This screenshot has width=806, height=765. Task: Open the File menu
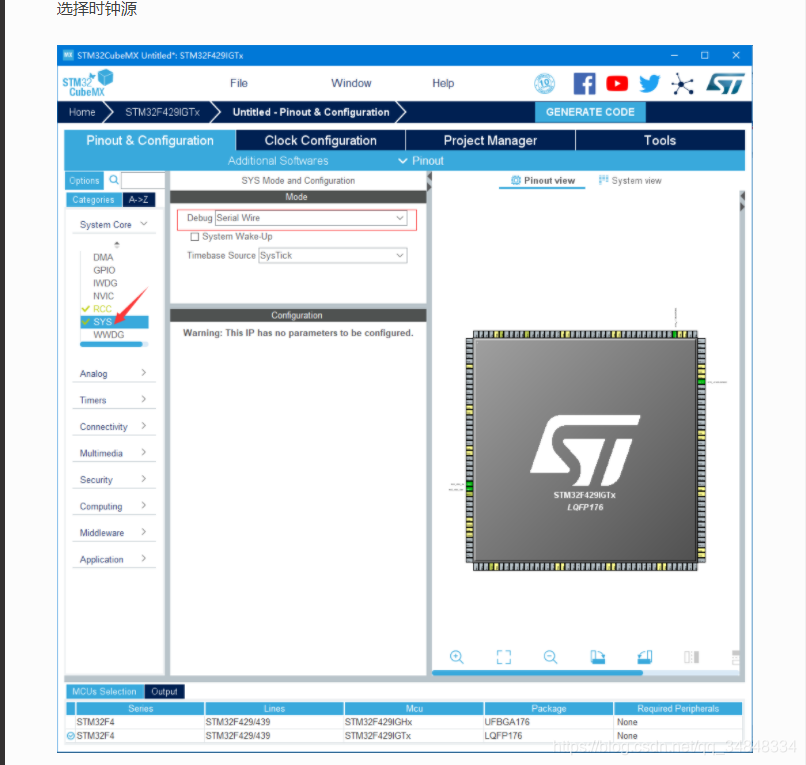(239, 83)
